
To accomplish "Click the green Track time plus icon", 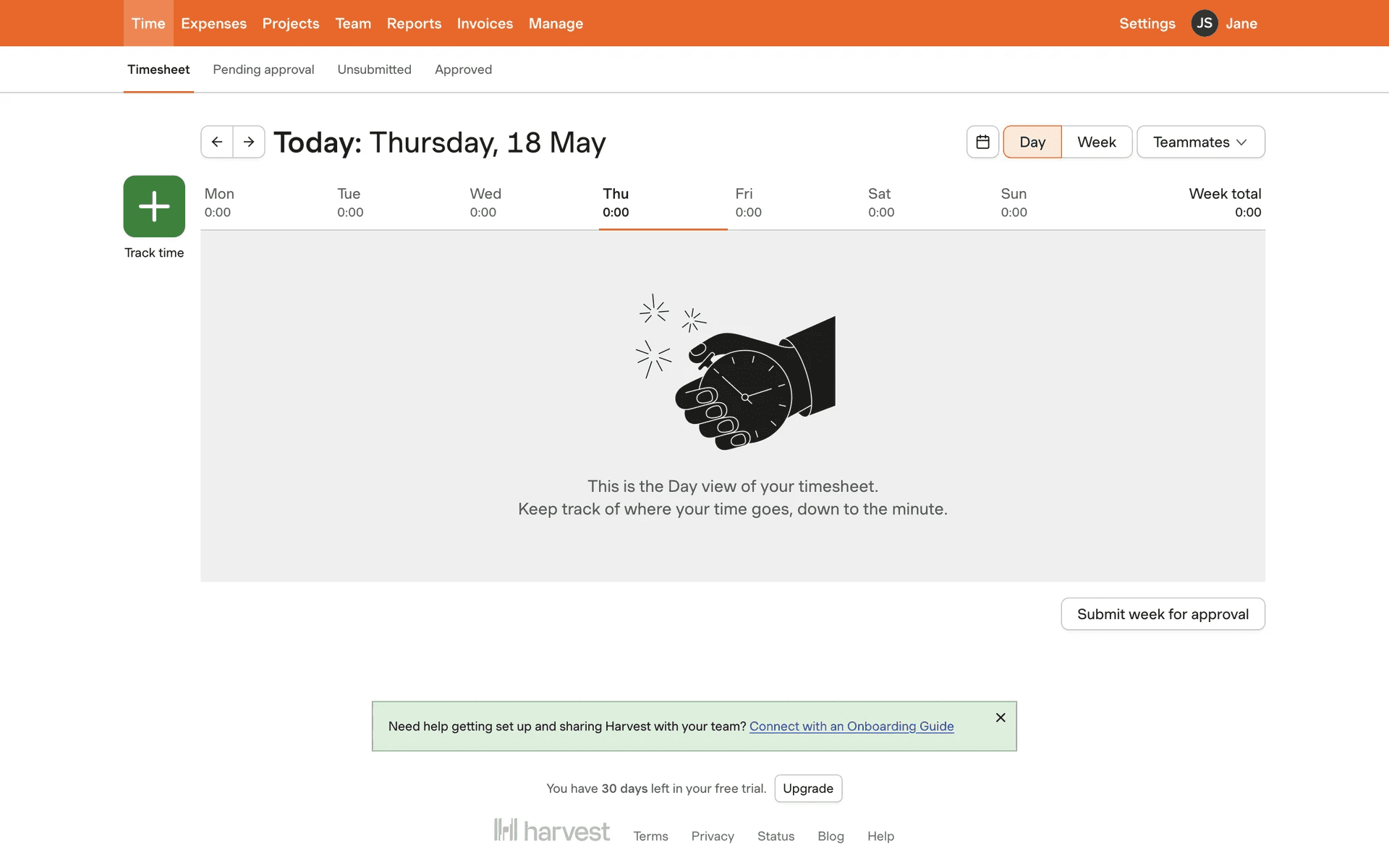I will coord(154,206).
